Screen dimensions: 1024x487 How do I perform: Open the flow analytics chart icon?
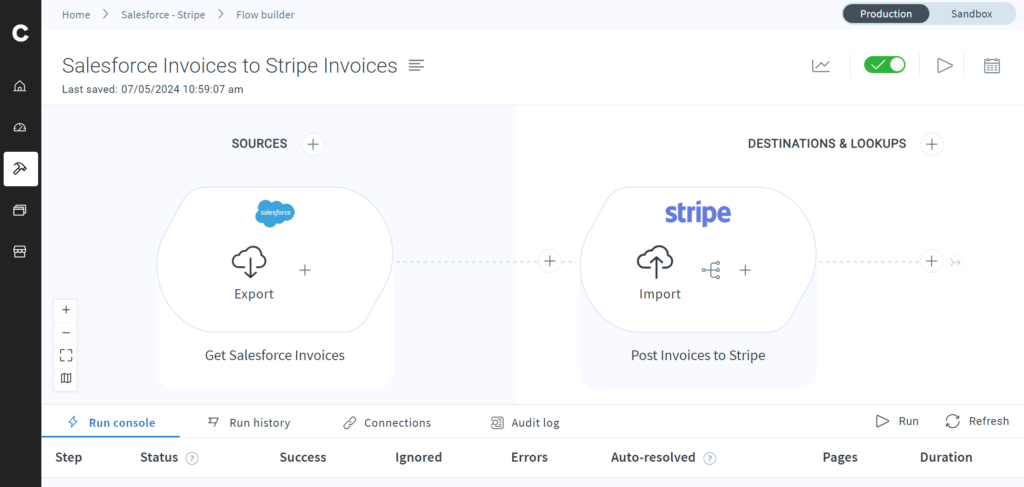pos(821,65)
